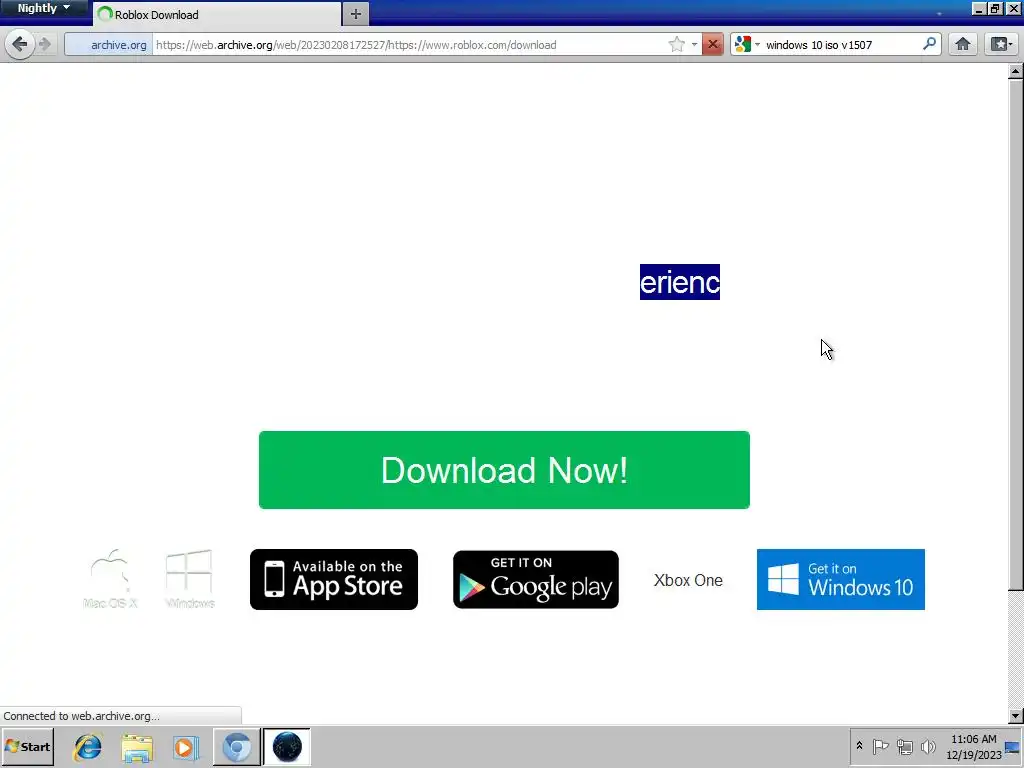This screenshot has height=768, width=1024.
Task: Go to the home page
Action: tap(963, 44)
